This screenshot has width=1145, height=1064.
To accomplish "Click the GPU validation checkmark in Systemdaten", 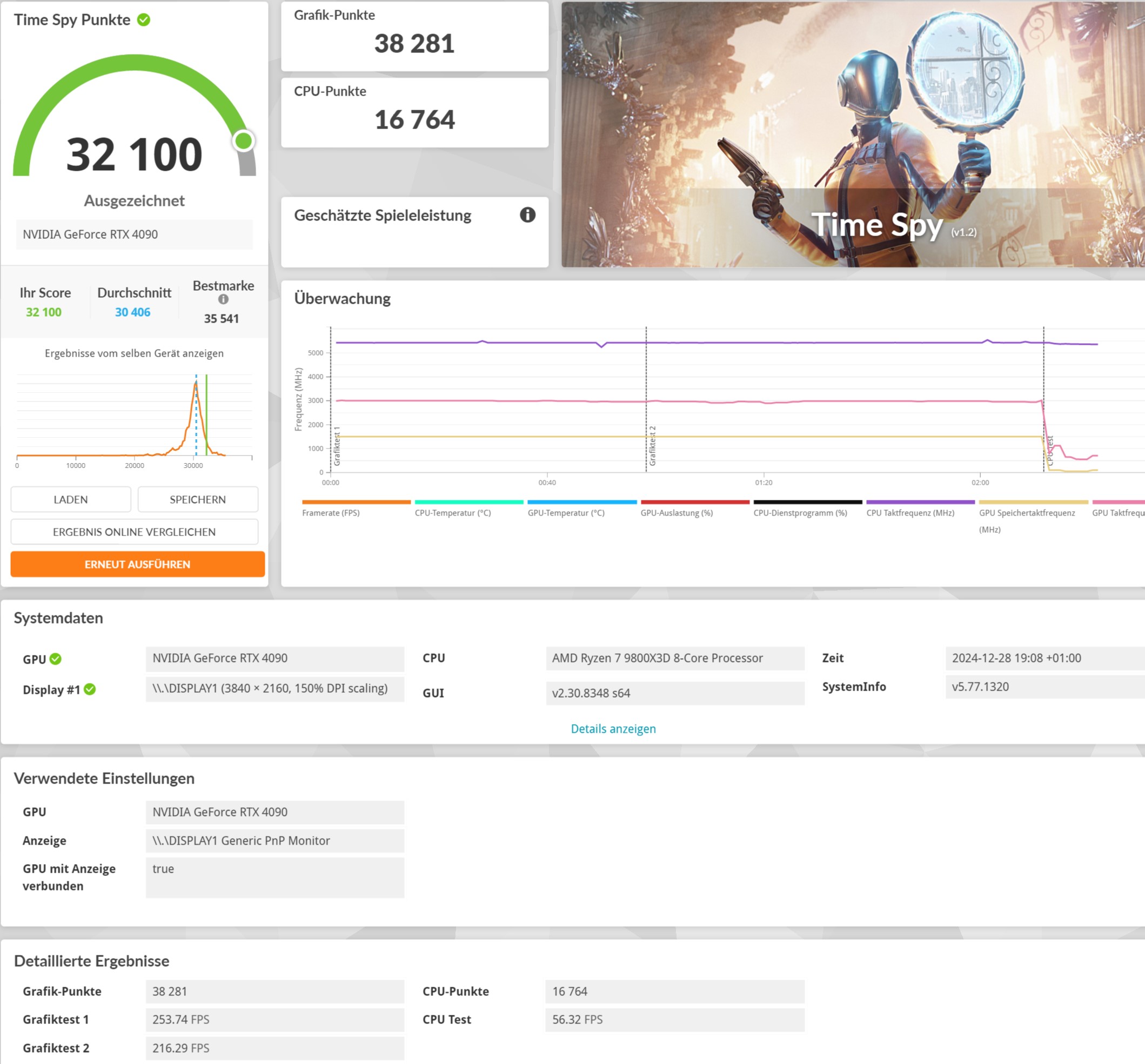I will (x=56, y=659).
